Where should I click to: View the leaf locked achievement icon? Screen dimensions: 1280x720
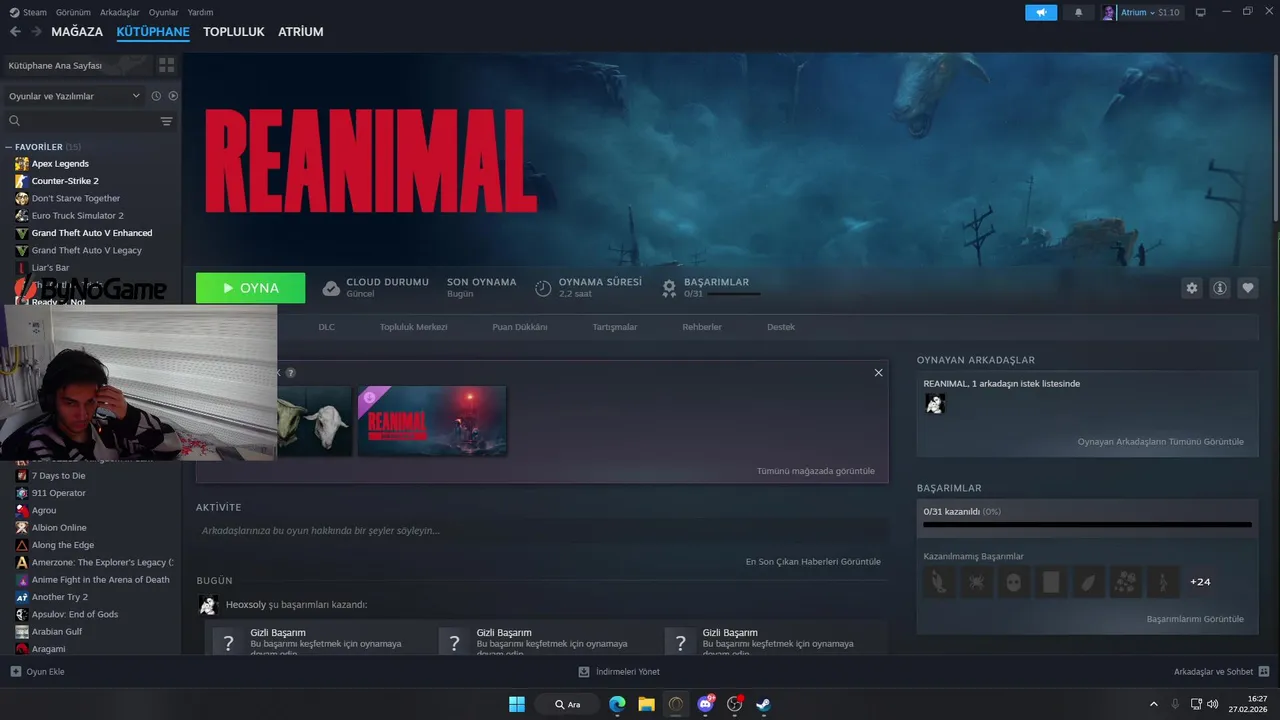tap(1088, 582)
